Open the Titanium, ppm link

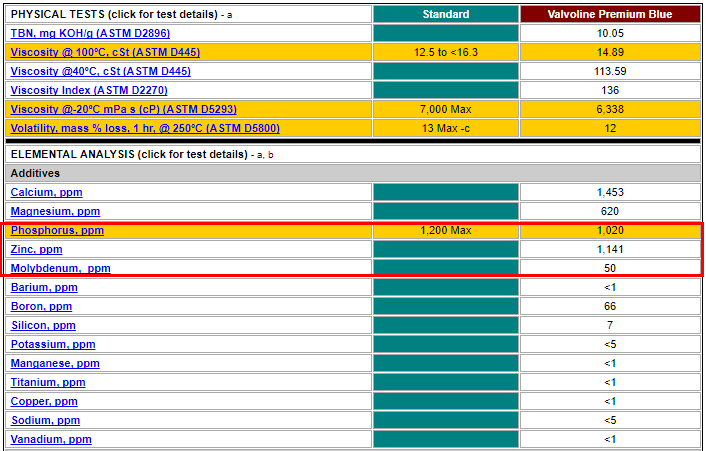[48, 383]
